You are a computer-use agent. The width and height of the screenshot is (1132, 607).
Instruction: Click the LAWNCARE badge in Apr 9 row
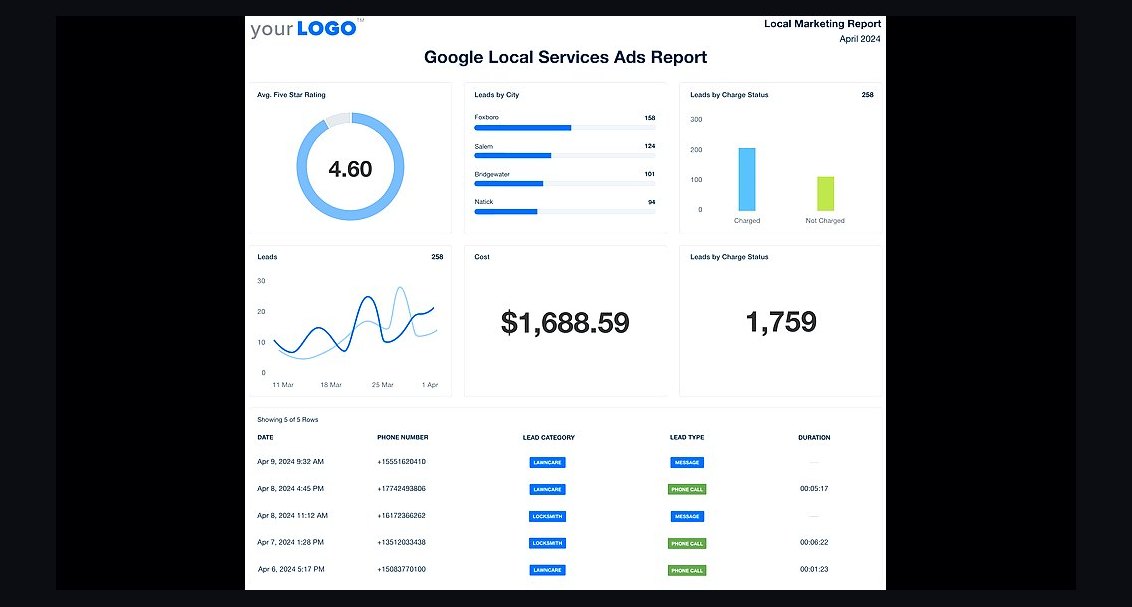click(547, 463)
